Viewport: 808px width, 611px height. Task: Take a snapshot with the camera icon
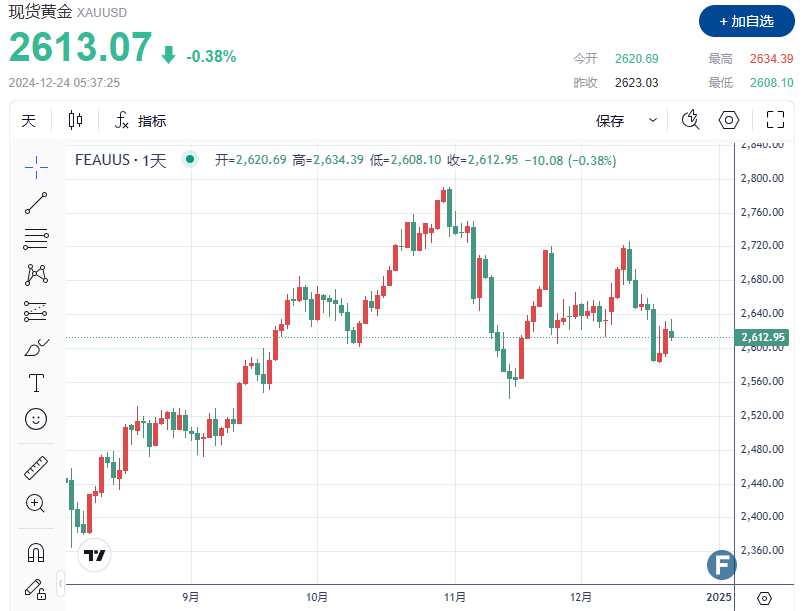tap(689, 119)
